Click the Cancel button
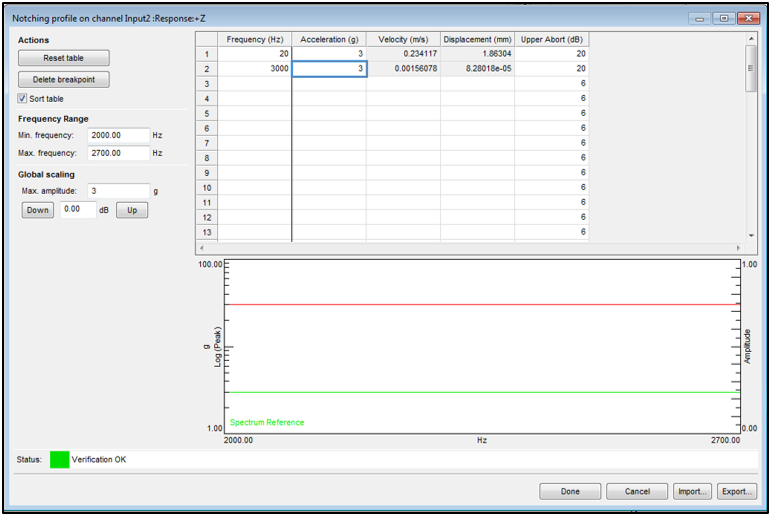 tap(637, 491)
